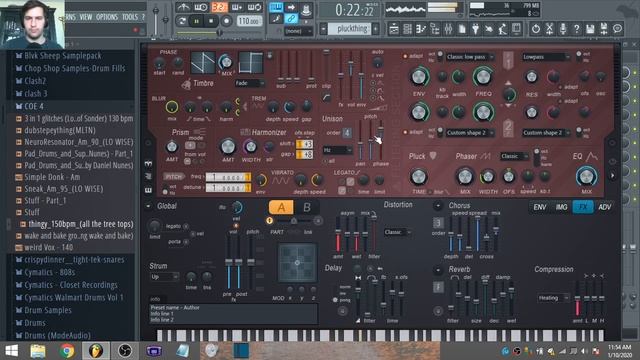Click the undo history circular-arrow icon
Image resolution: width=640 pixels, height=360 pixels.
pyautogui.click(x=536, y=29)
